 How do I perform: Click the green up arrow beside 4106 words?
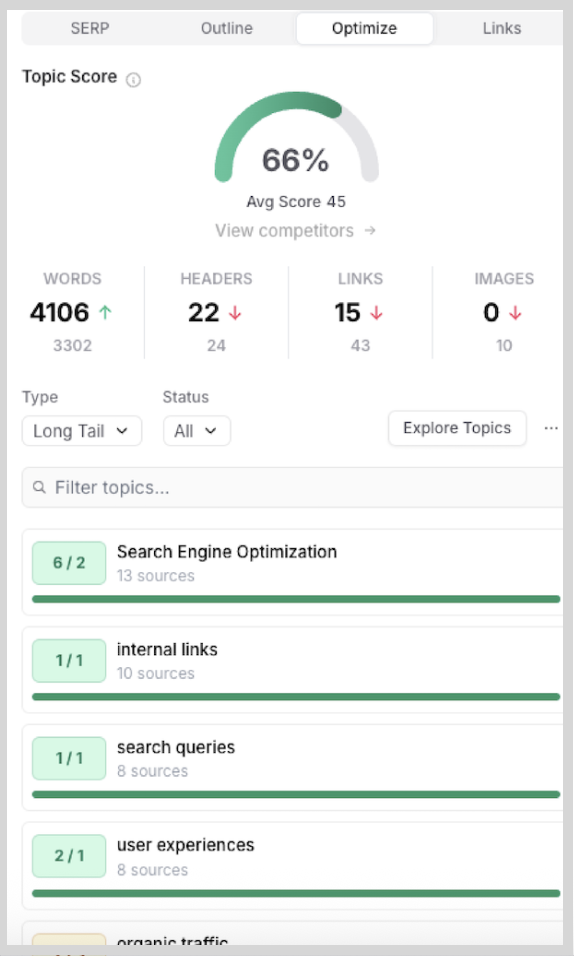click(106, 313)
